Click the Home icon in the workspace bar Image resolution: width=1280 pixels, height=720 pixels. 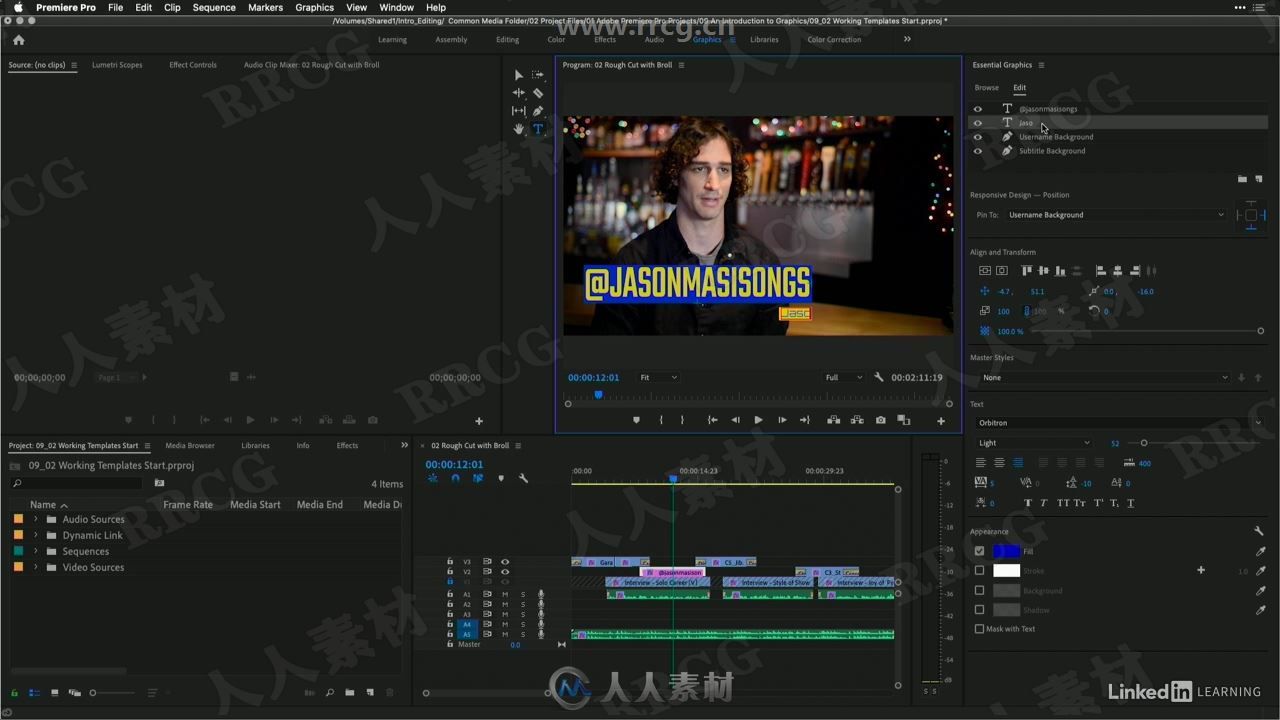click(18, 40)
